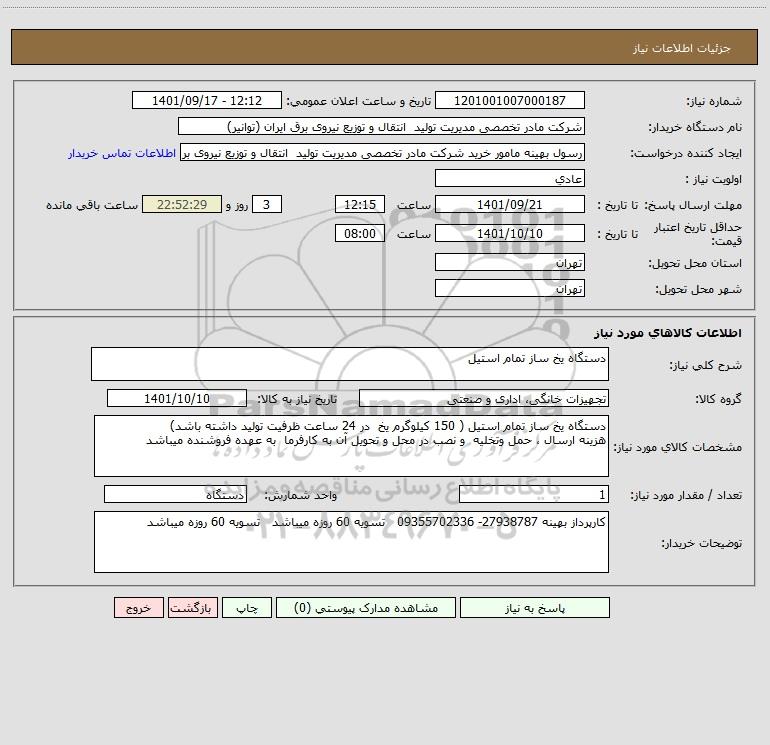The width and height of the screenshot is (770, 745).
Task: Click the label 'تاریخ نیاز به کالا:'
Action: click(297, 399)
